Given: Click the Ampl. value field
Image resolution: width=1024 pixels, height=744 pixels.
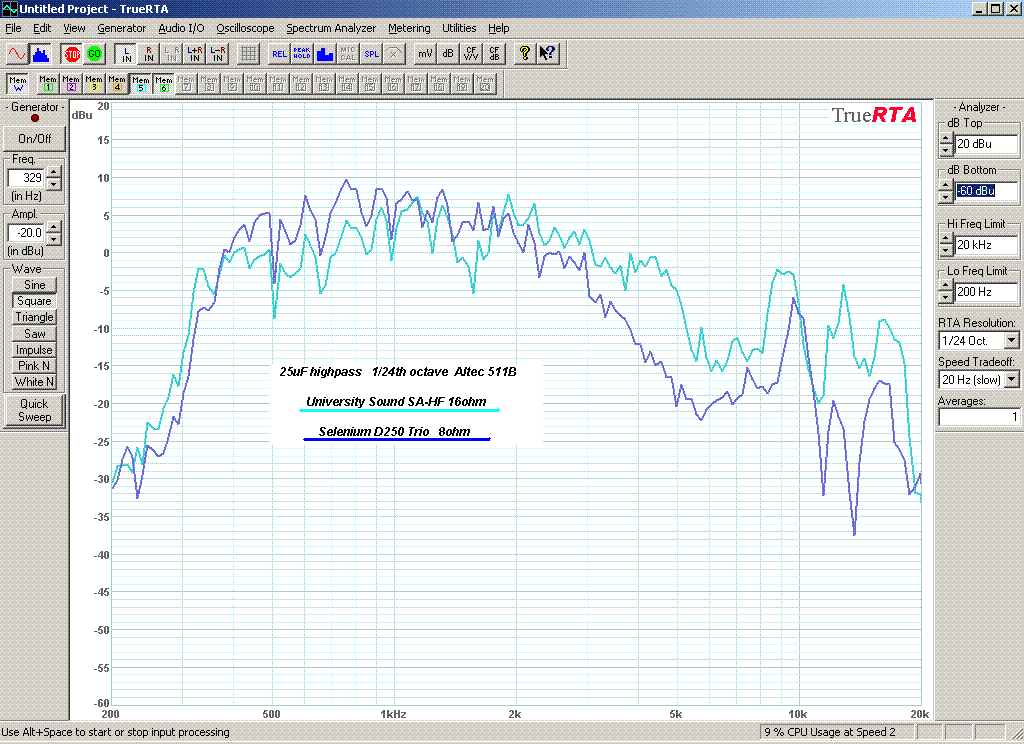Looking at the screenshot, I should pos(27,233).
